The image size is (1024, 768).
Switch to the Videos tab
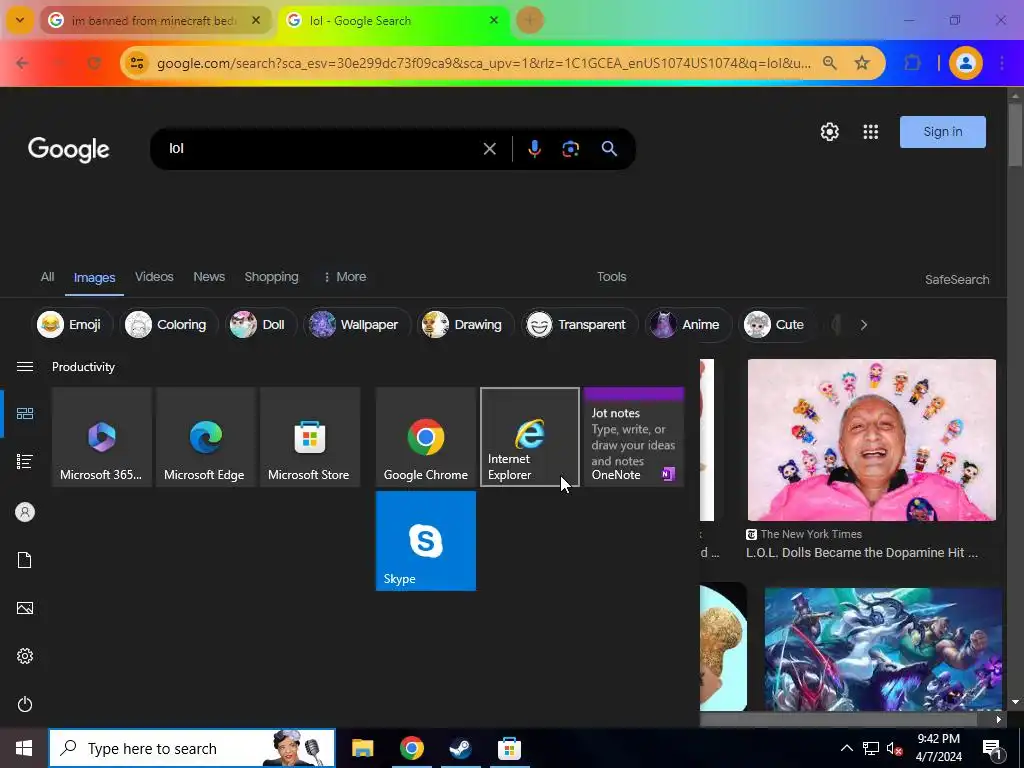pos(154,277)
